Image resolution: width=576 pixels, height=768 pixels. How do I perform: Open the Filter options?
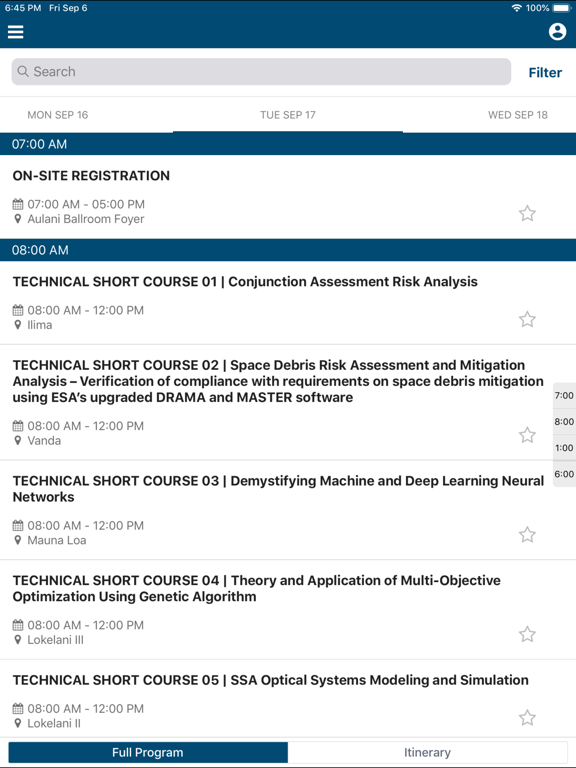coord(545,72)
